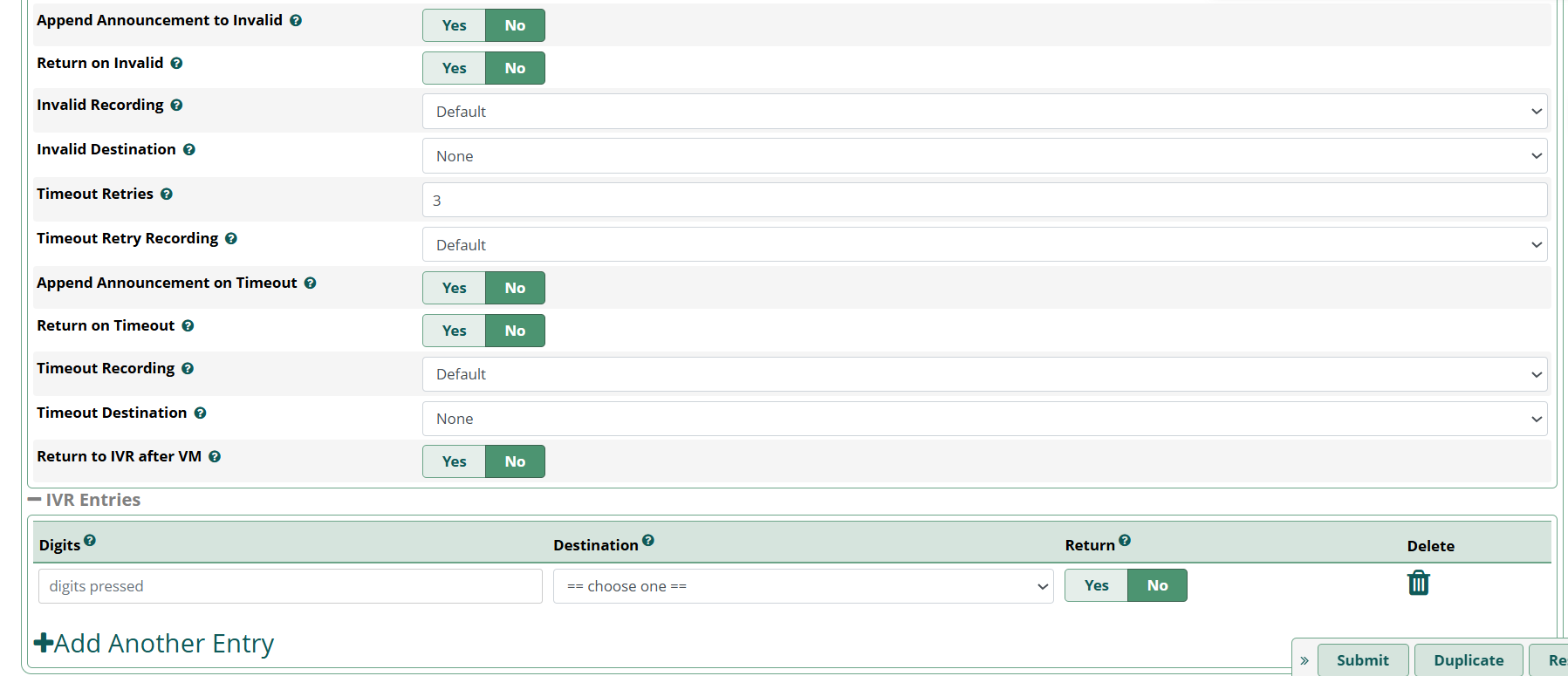
Task: Click the digits pressed input field
Action: [291, 586]
